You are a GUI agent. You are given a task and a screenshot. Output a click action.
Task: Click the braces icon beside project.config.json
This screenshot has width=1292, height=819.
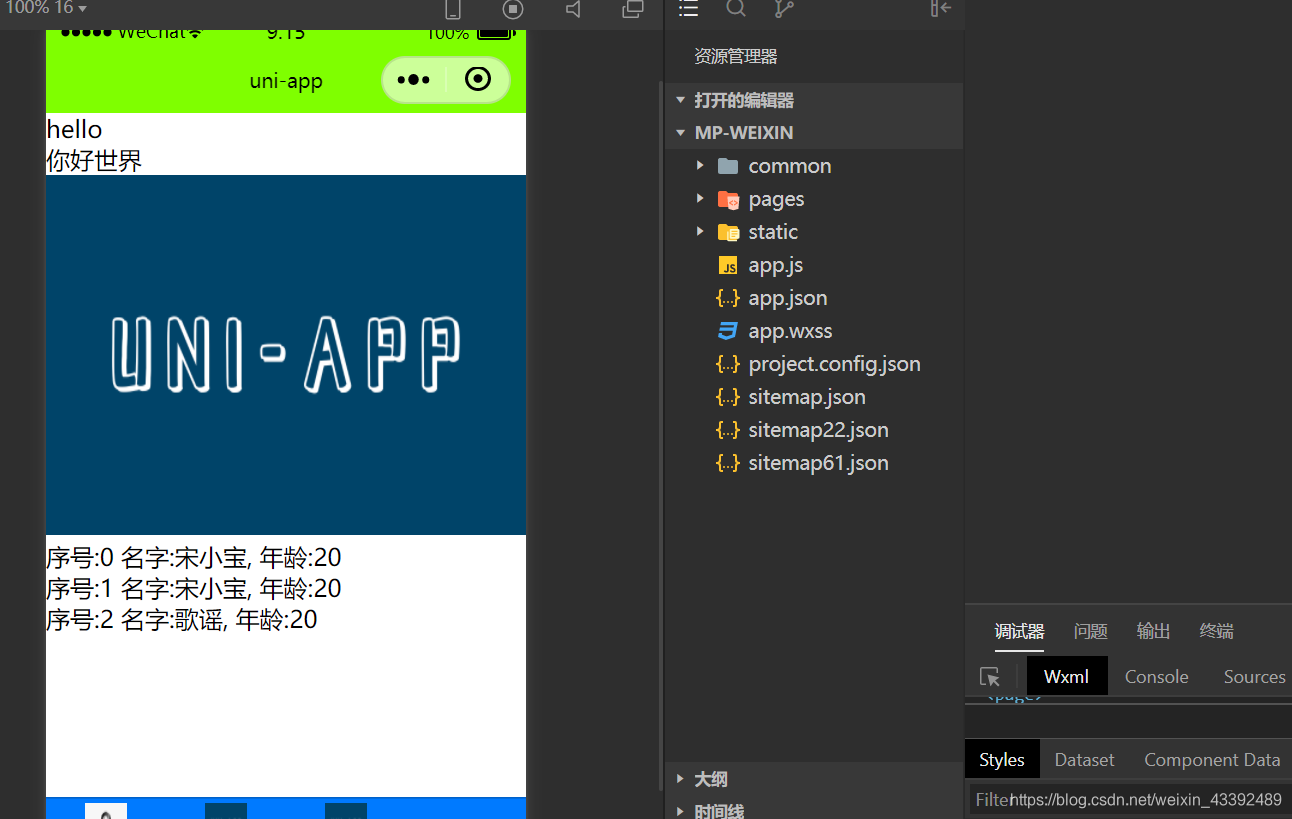(x=728, y=364)
